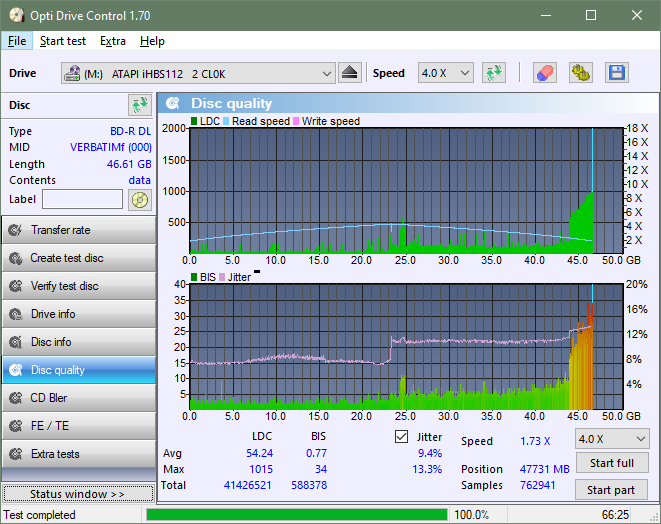Viewport: 661px width, 524px height.
Task: Refresh disc info with the Disc panel icon
Action: 140,105
